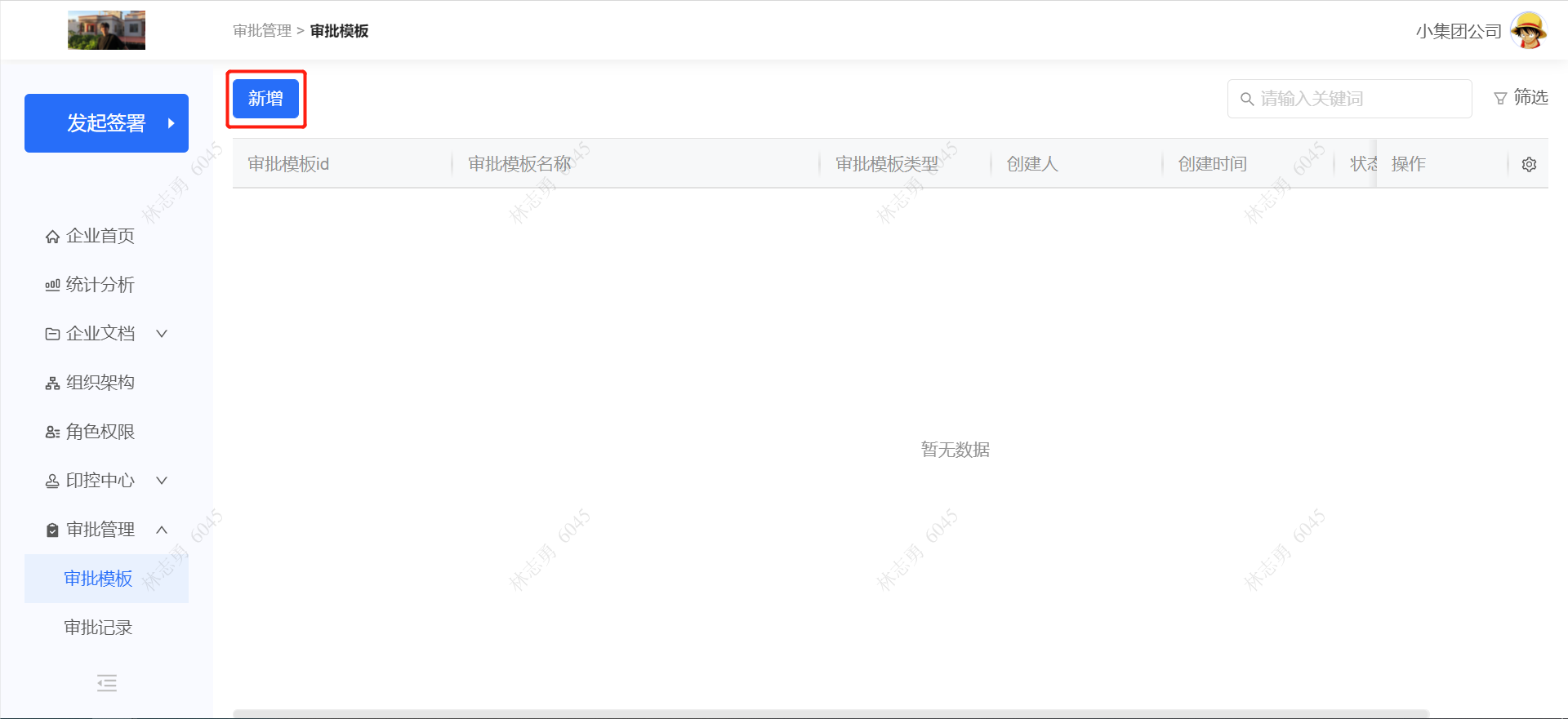Select the 审批模板 submenu item
Screen dimensions: 1568x719
(x=106, y=579)
